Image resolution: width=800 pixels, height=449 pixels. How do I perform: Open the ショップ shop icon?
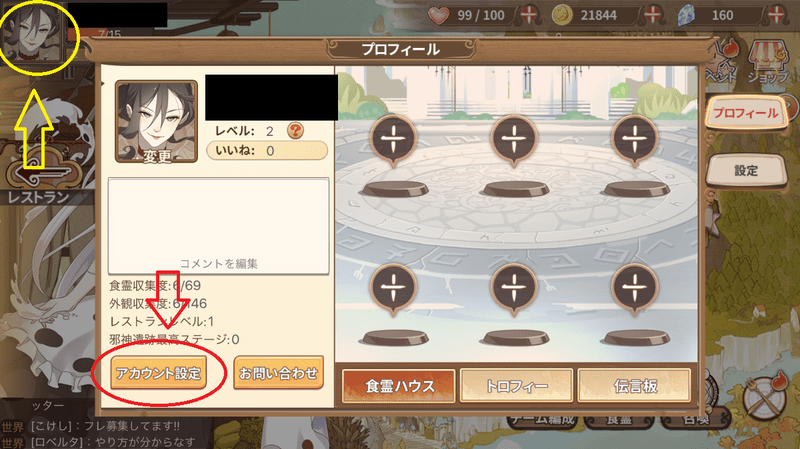pos(768,62)
